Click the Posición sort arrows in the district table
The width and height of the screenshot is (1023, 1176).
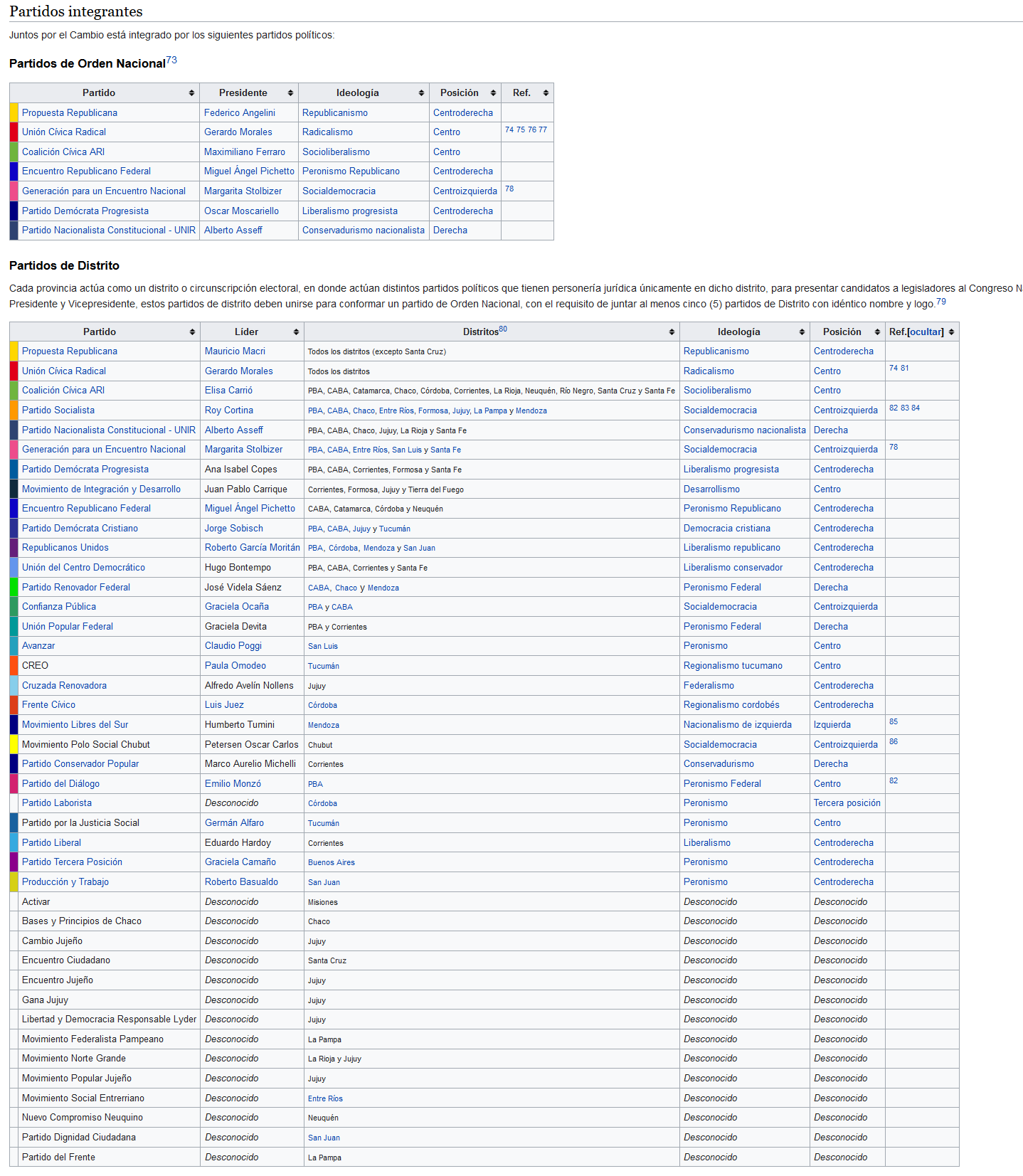point(877,332)
